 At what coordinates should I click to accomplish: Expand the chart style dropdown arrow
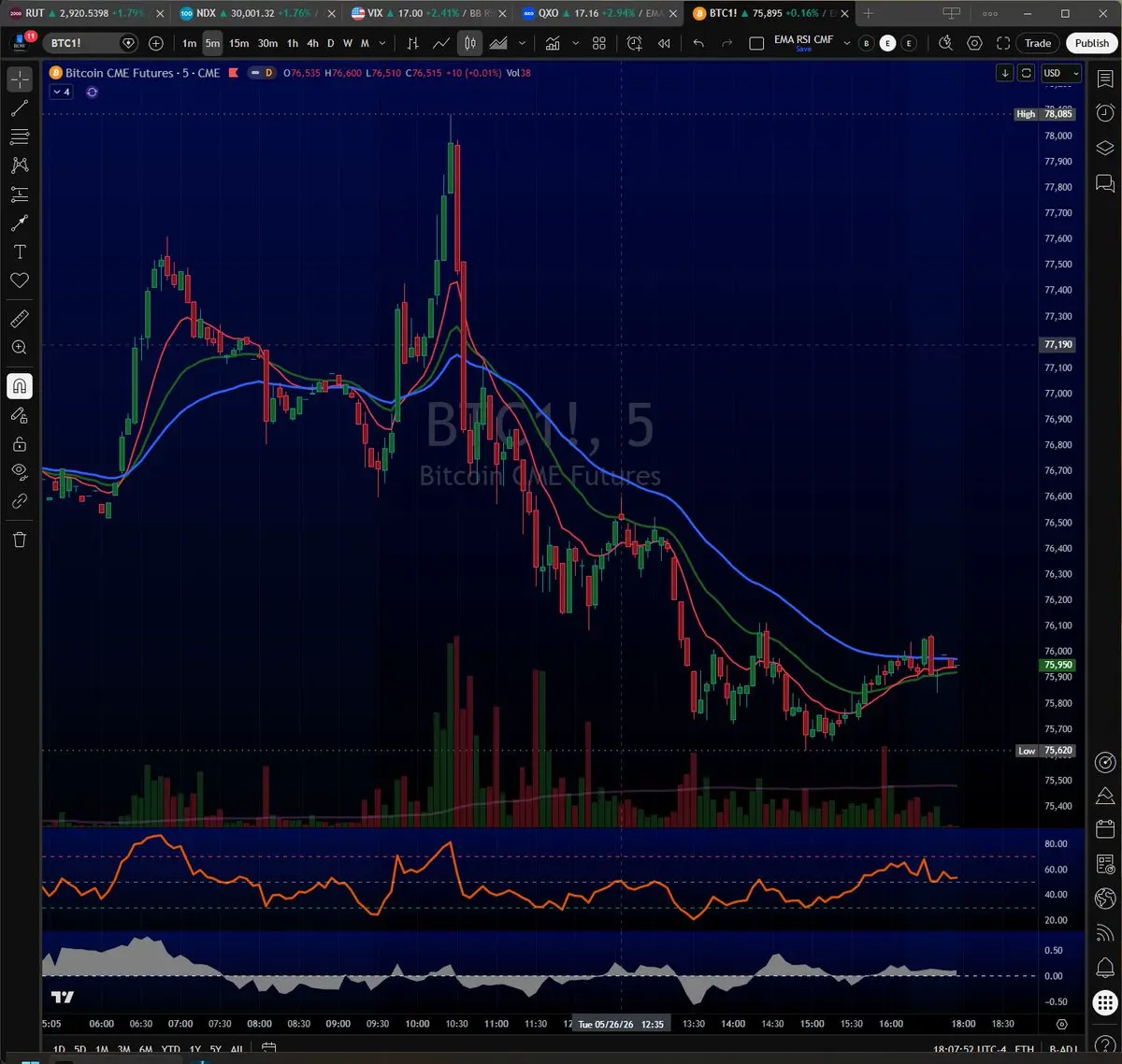tap(523, 43)
